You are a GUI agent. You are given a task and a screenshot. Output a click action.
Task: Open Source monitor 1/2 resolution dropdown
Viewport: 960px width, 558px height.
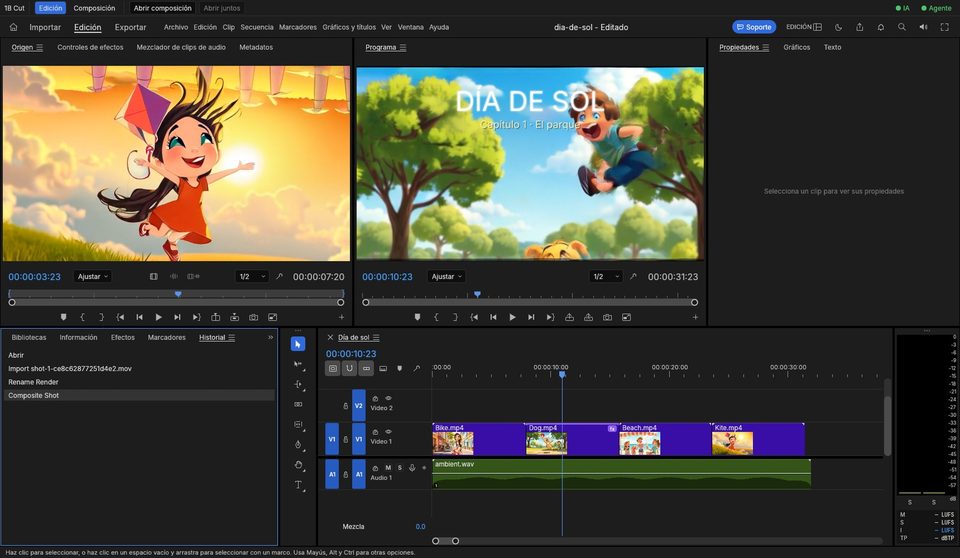(x=252, y=277)
